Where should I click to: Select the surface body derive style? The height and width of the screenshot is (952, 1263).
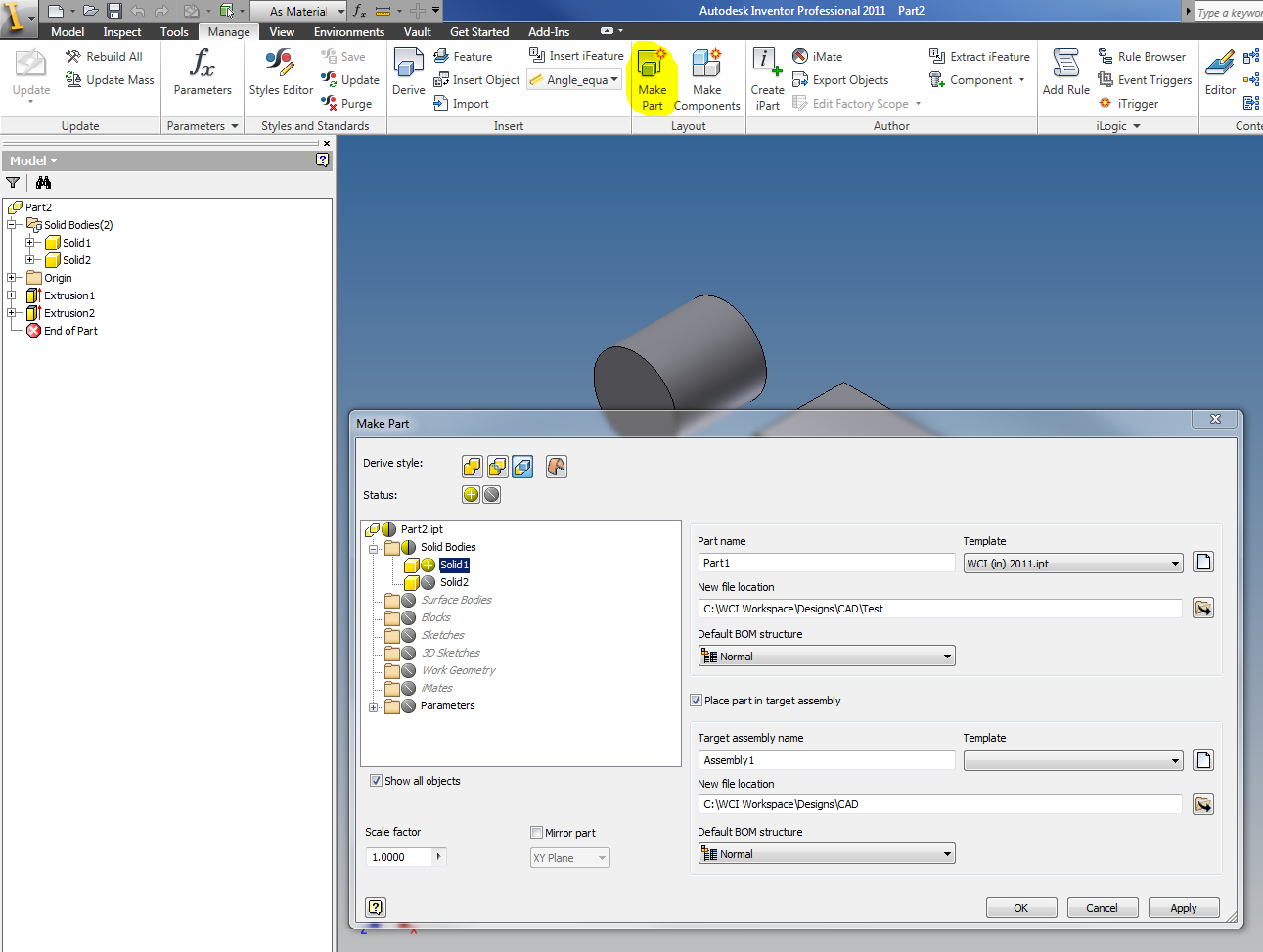click(557, 467)
